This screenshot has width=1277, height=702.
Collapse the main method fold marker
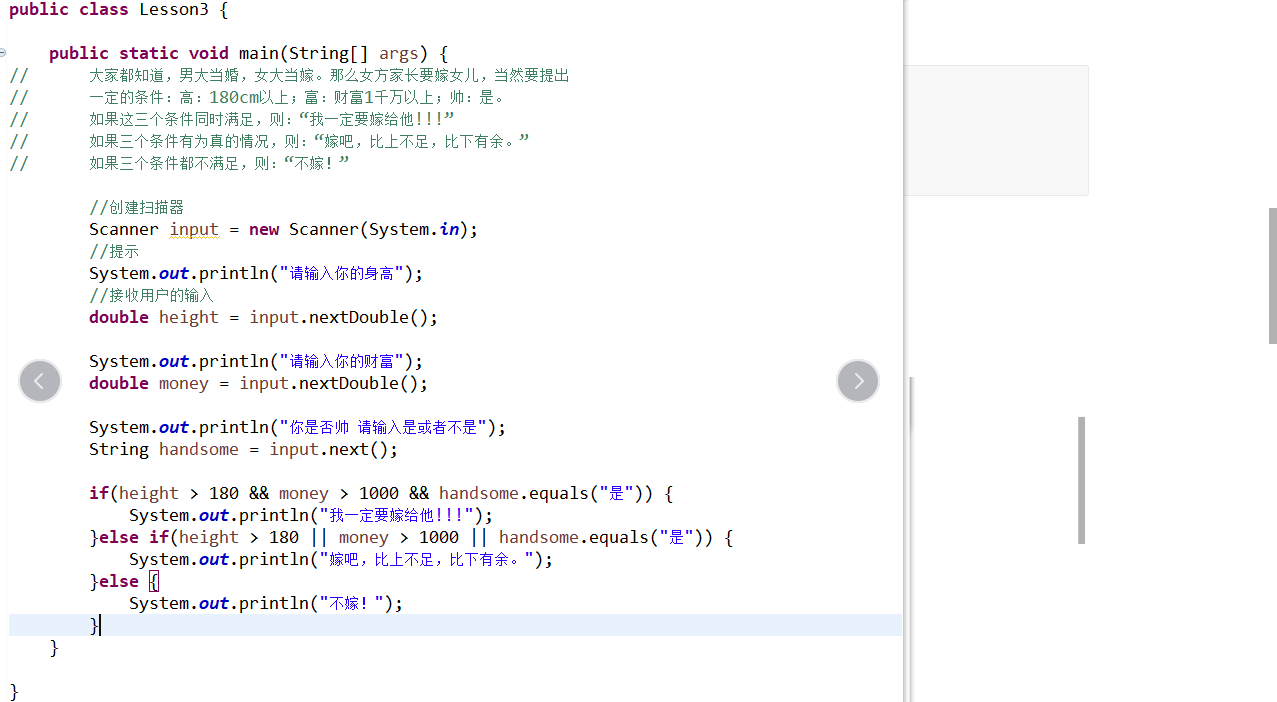(x=3, y=53)
